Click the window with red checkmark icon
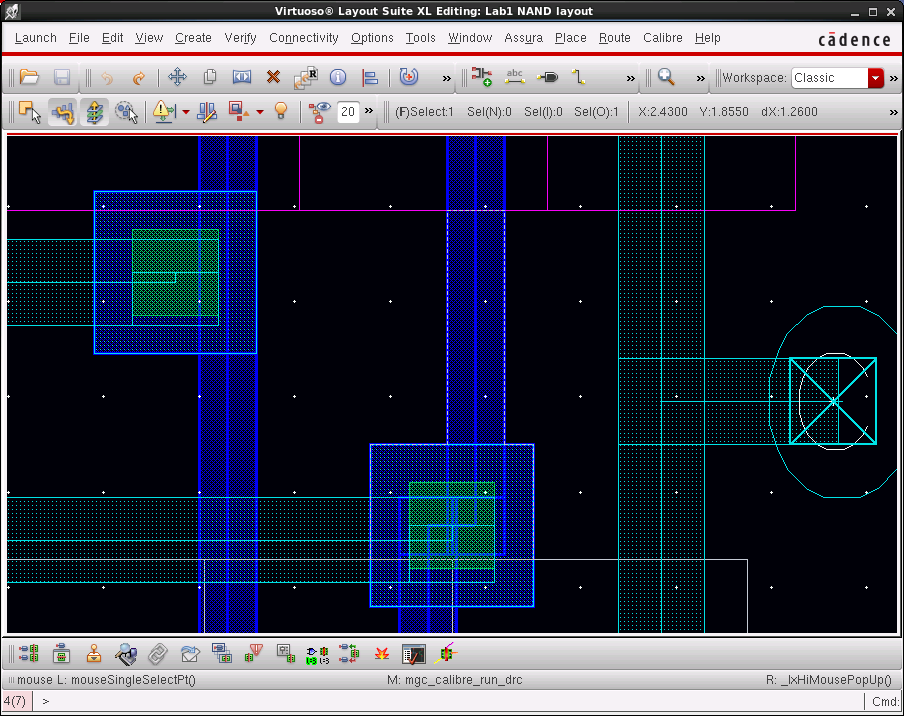Viewport: 904px width, 716px height. (413, 654)
